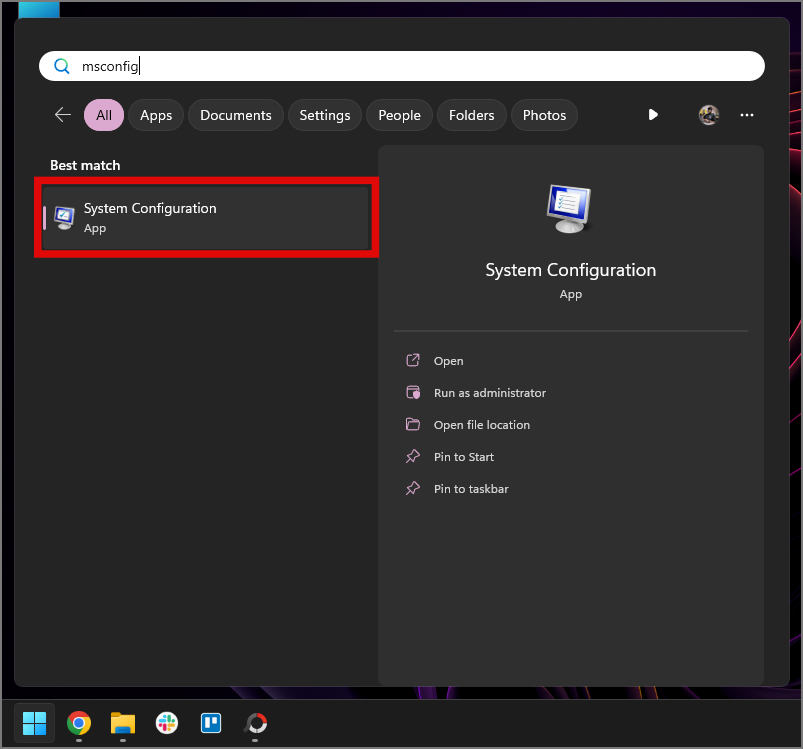803x749 pixels.
Task: Switch to the People filter
Action: (399, 115)
